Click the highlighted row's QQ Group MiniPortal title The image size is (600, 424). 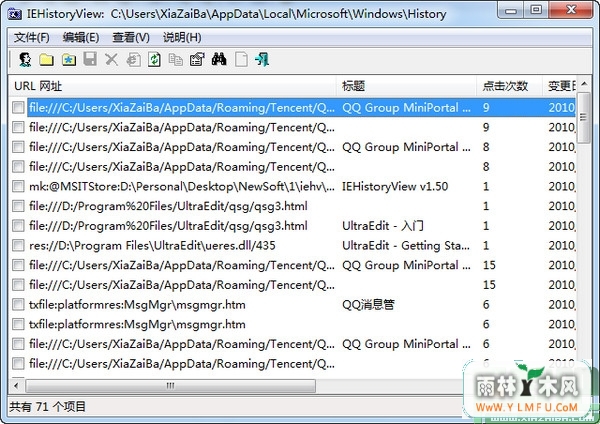pyautogui.click(x=406, y=108)
